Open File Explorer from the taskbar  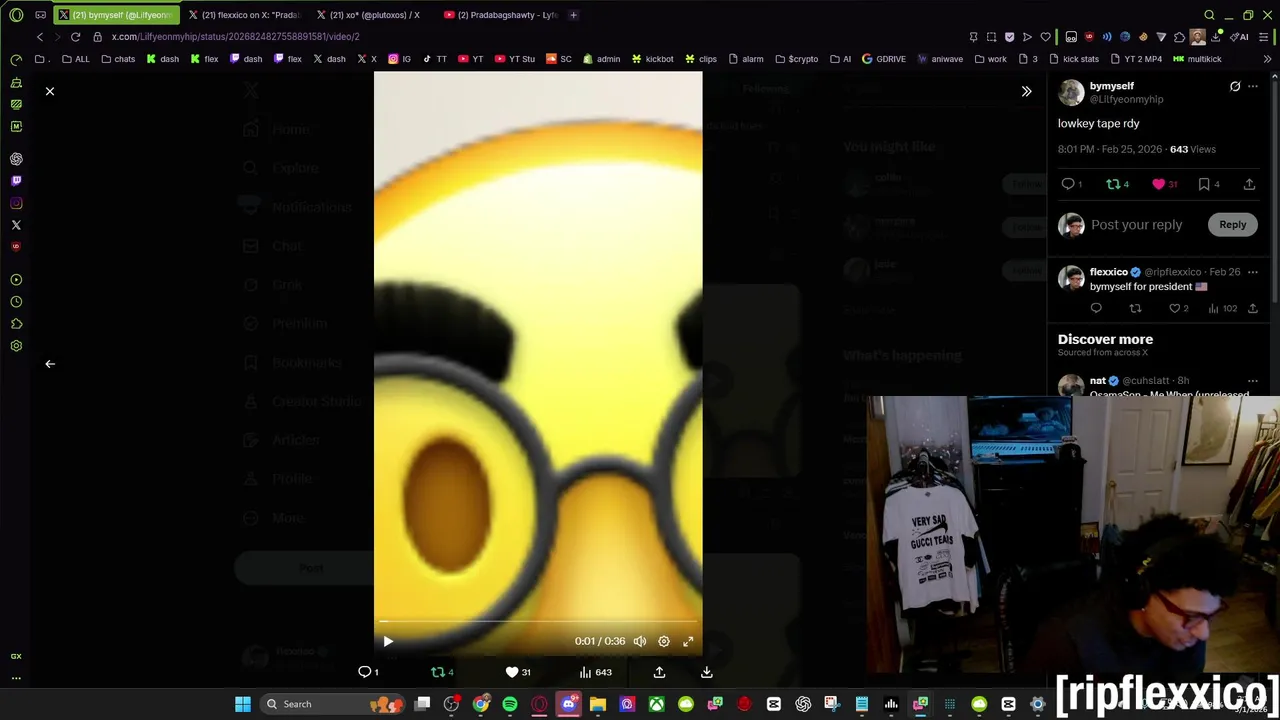[598, 704]
